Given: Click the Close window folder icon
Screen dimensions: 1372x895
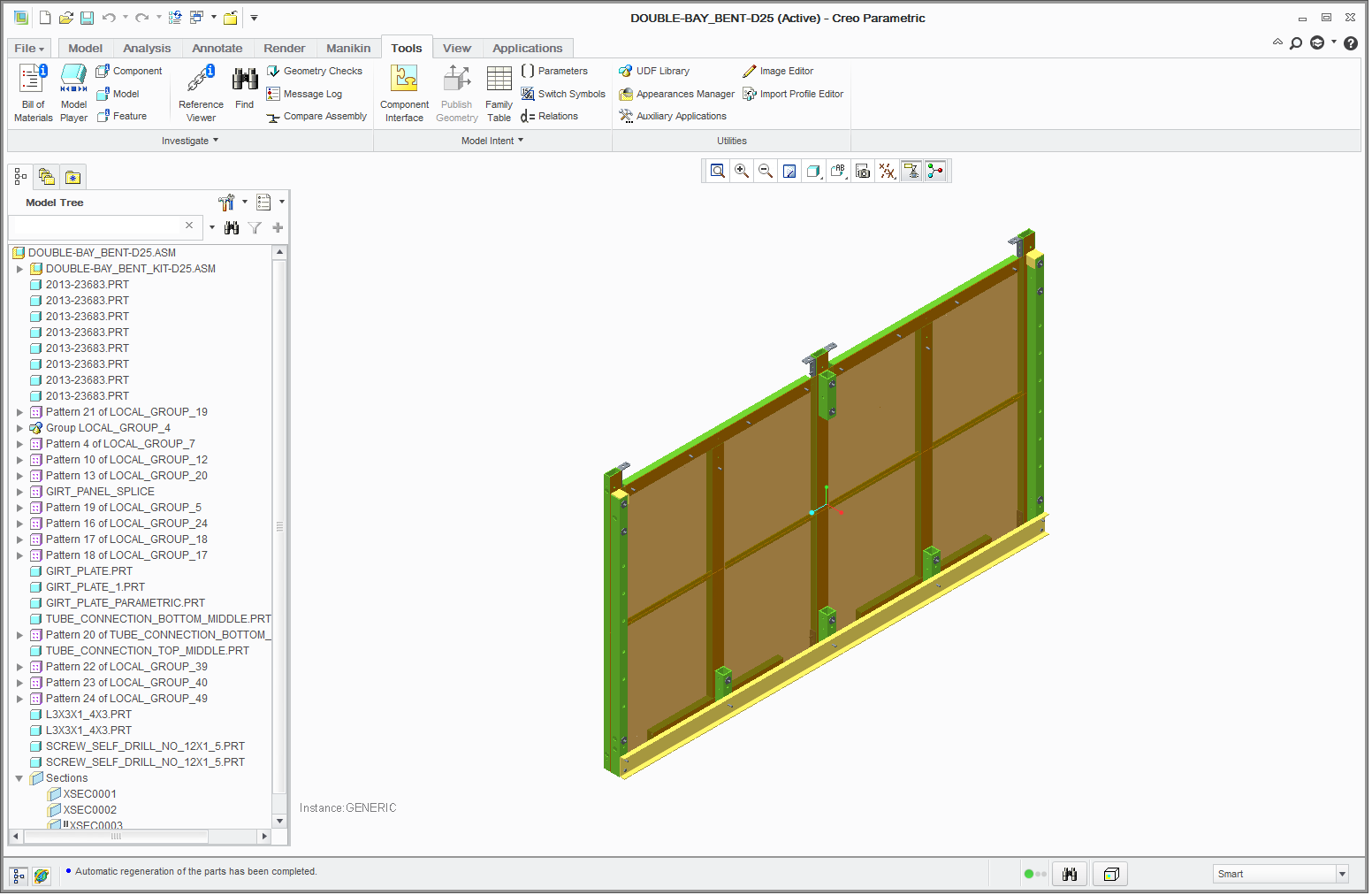Looking at the screenshot, I should click(230, 18).
